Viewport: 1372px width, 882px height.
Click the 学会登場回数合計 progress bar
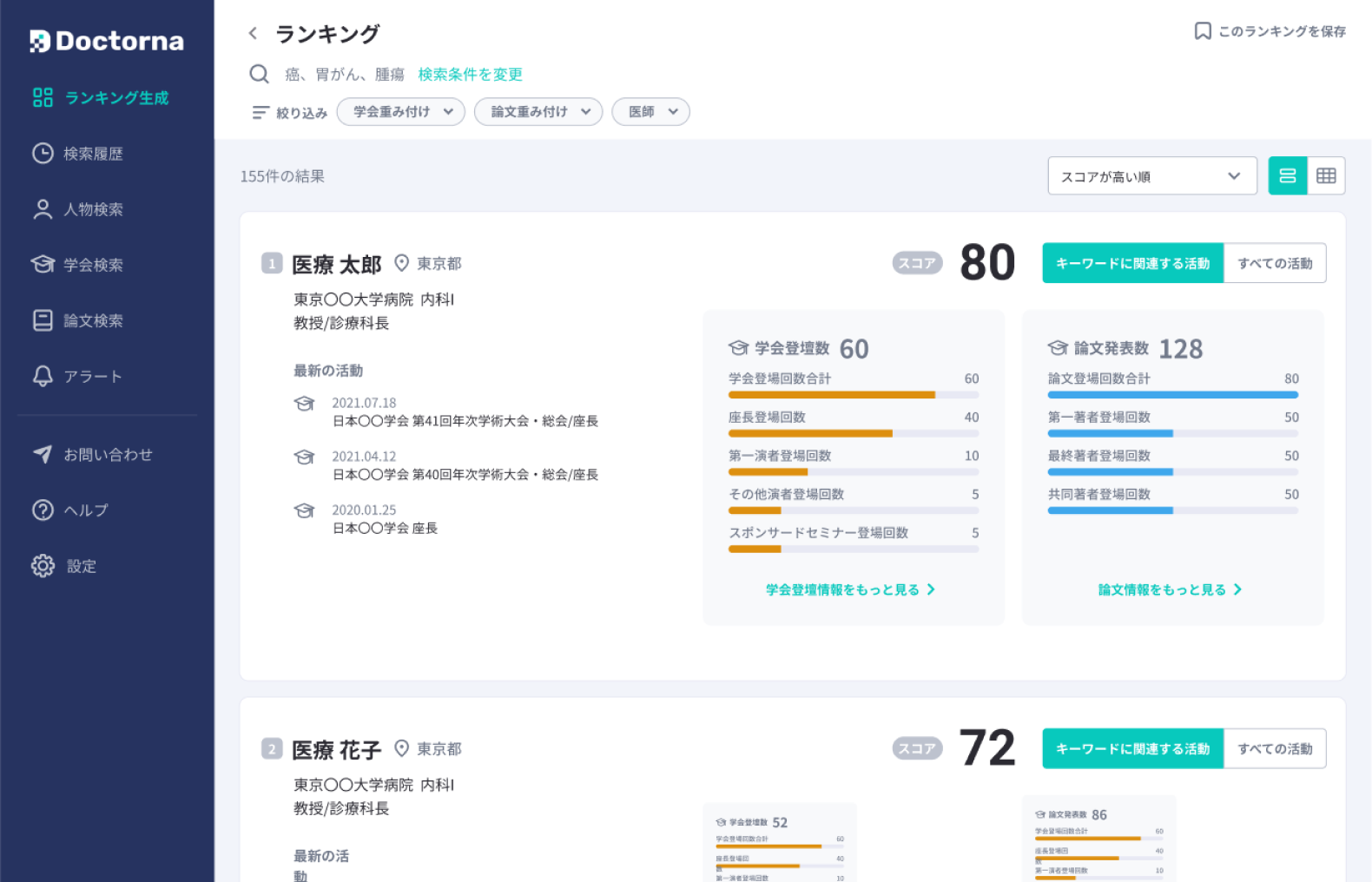pyautogui.click(x=854, y=395)
